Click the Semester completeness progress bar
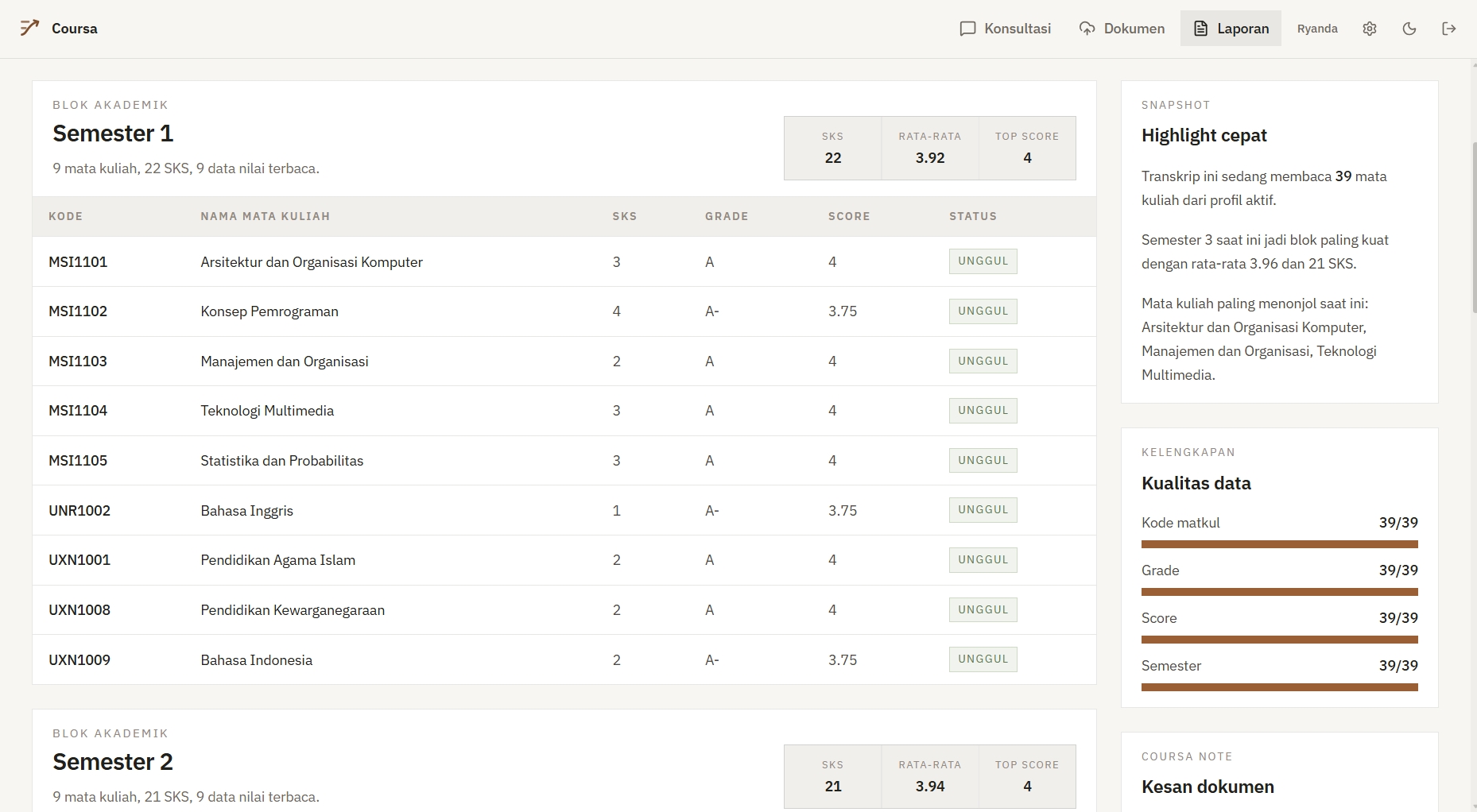 point(1280,687)
